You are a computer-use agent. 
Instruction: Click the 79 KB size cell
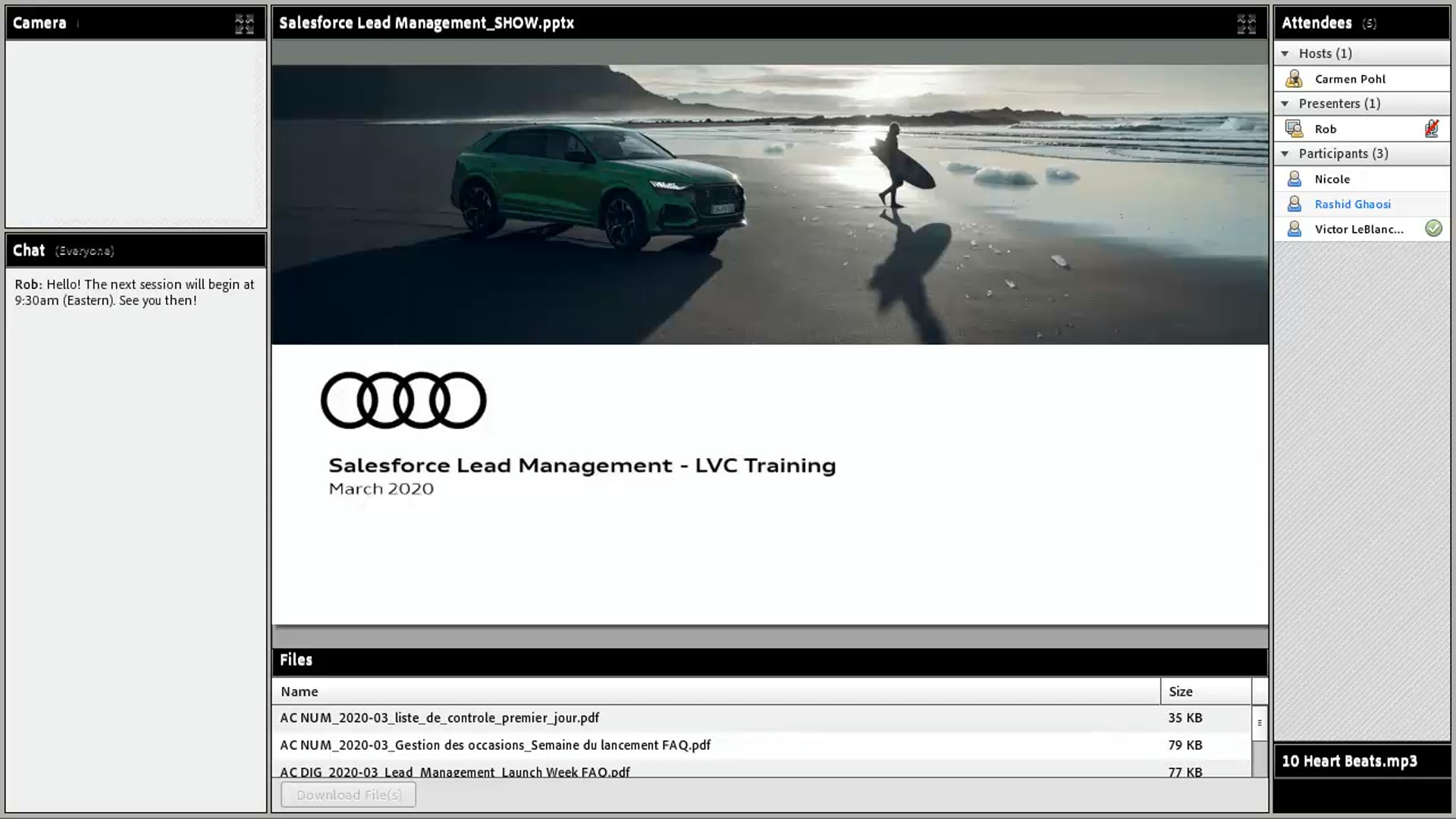(1185, 745)
